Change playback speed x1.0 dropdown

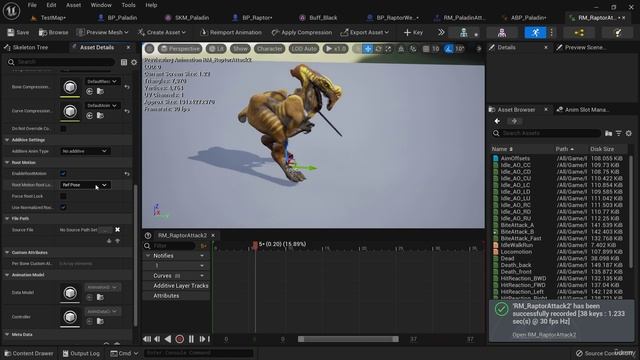(335, 49)
